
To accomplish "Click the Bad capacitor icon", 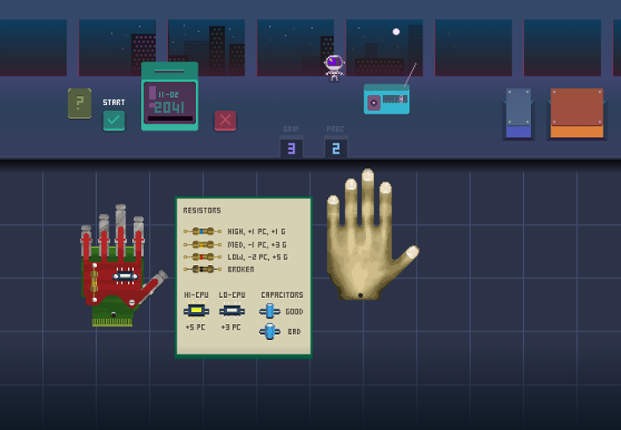I will tap(270, 331).
